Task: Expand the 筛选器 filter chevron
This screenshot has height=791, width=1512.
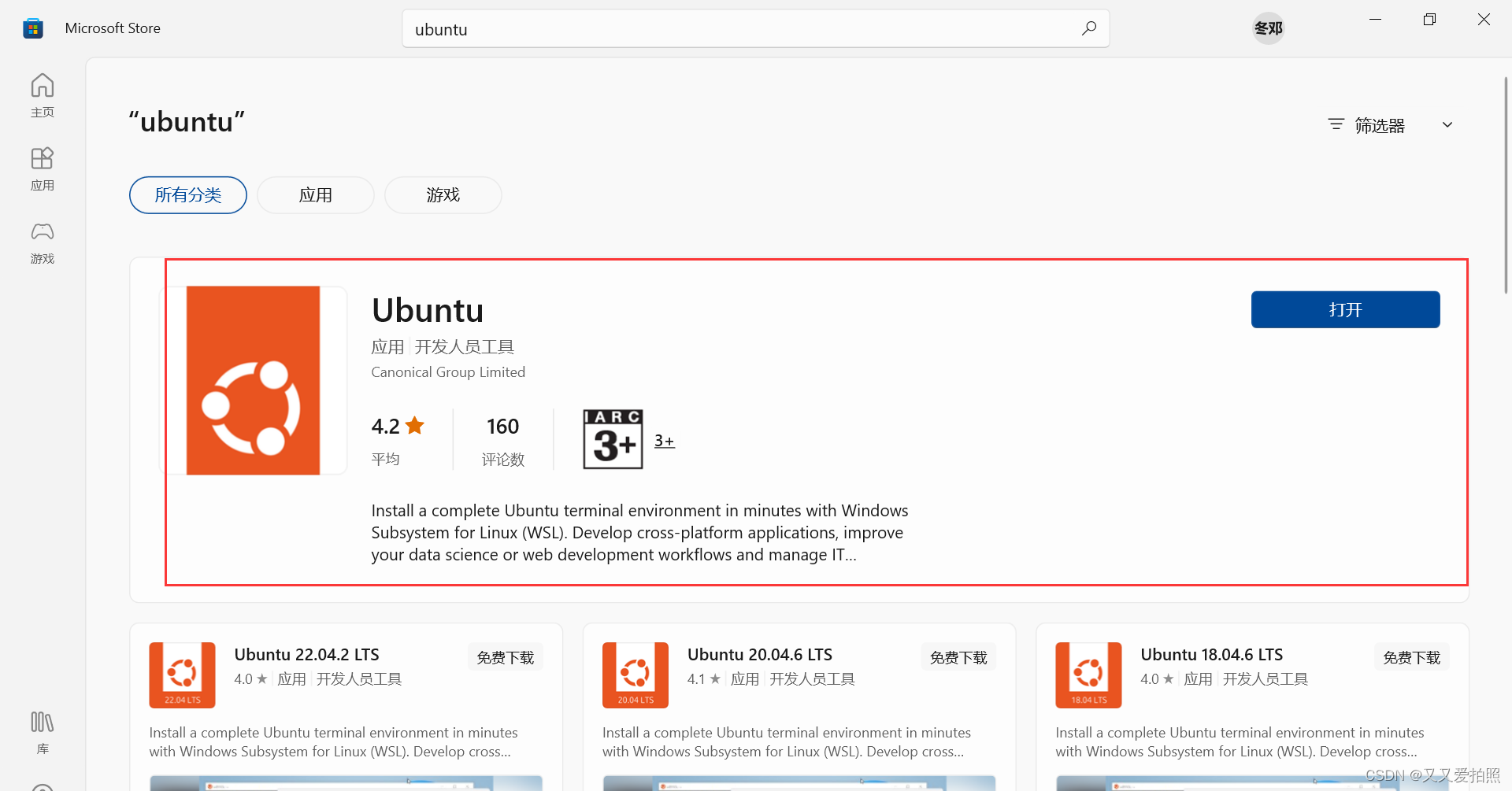Action: [x=1447, y=124]
